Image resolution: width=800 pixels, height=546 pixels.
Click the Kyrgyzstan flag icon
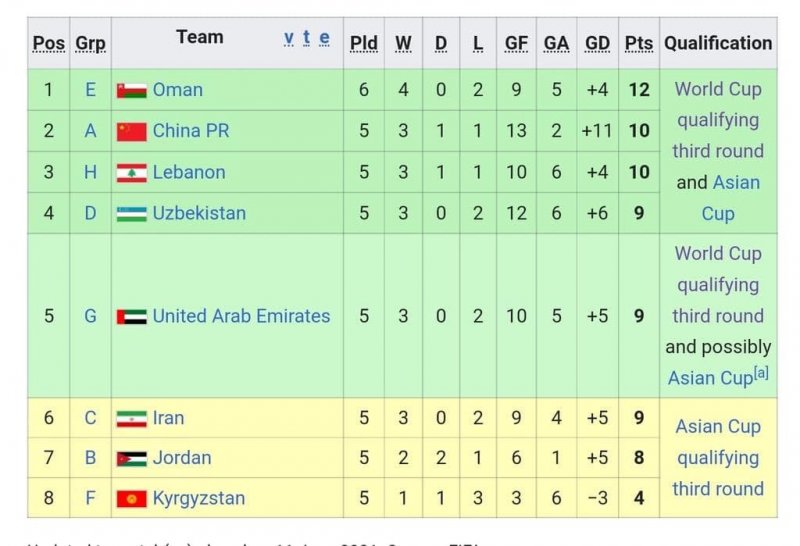(131, 498)
